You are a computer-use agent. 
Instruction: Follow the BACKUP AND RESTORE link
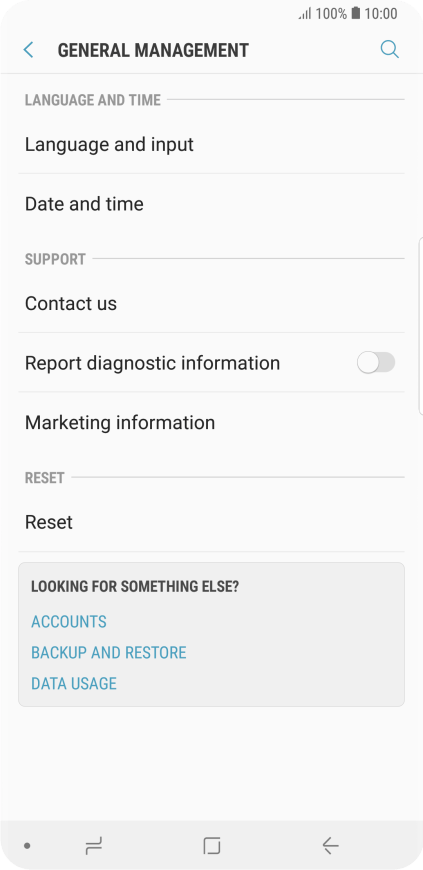click(109, 652)
